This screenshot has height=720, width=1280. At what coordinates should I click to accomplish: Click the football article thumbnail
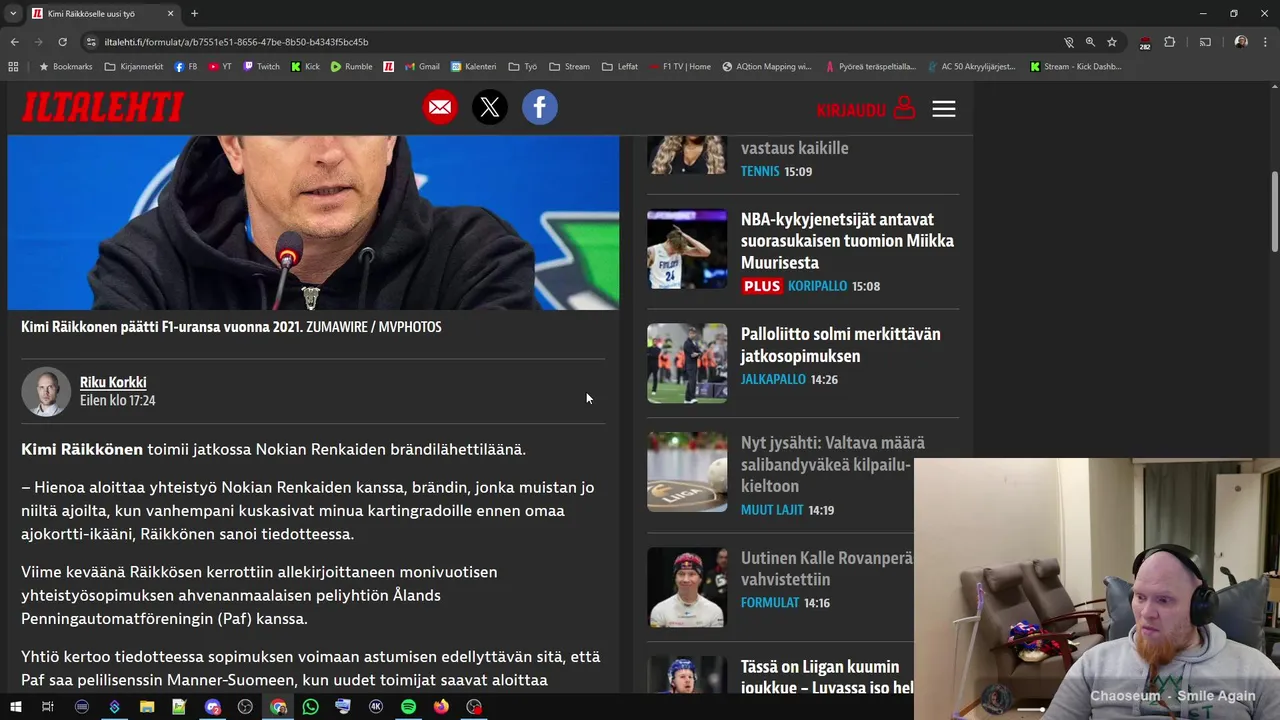687,363
